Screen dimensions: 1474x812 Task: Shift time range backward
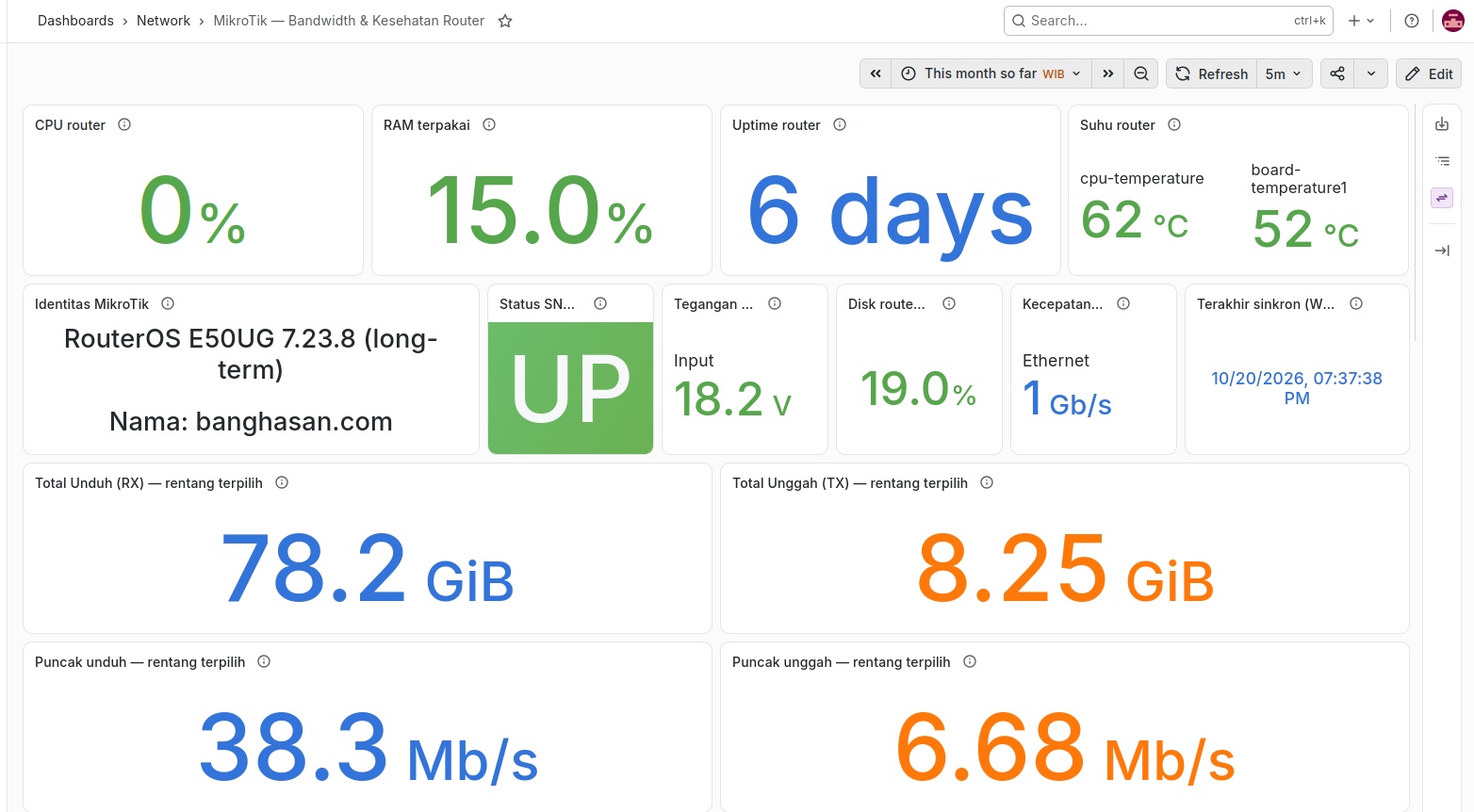pyautogui.click(x=876, y=73)
